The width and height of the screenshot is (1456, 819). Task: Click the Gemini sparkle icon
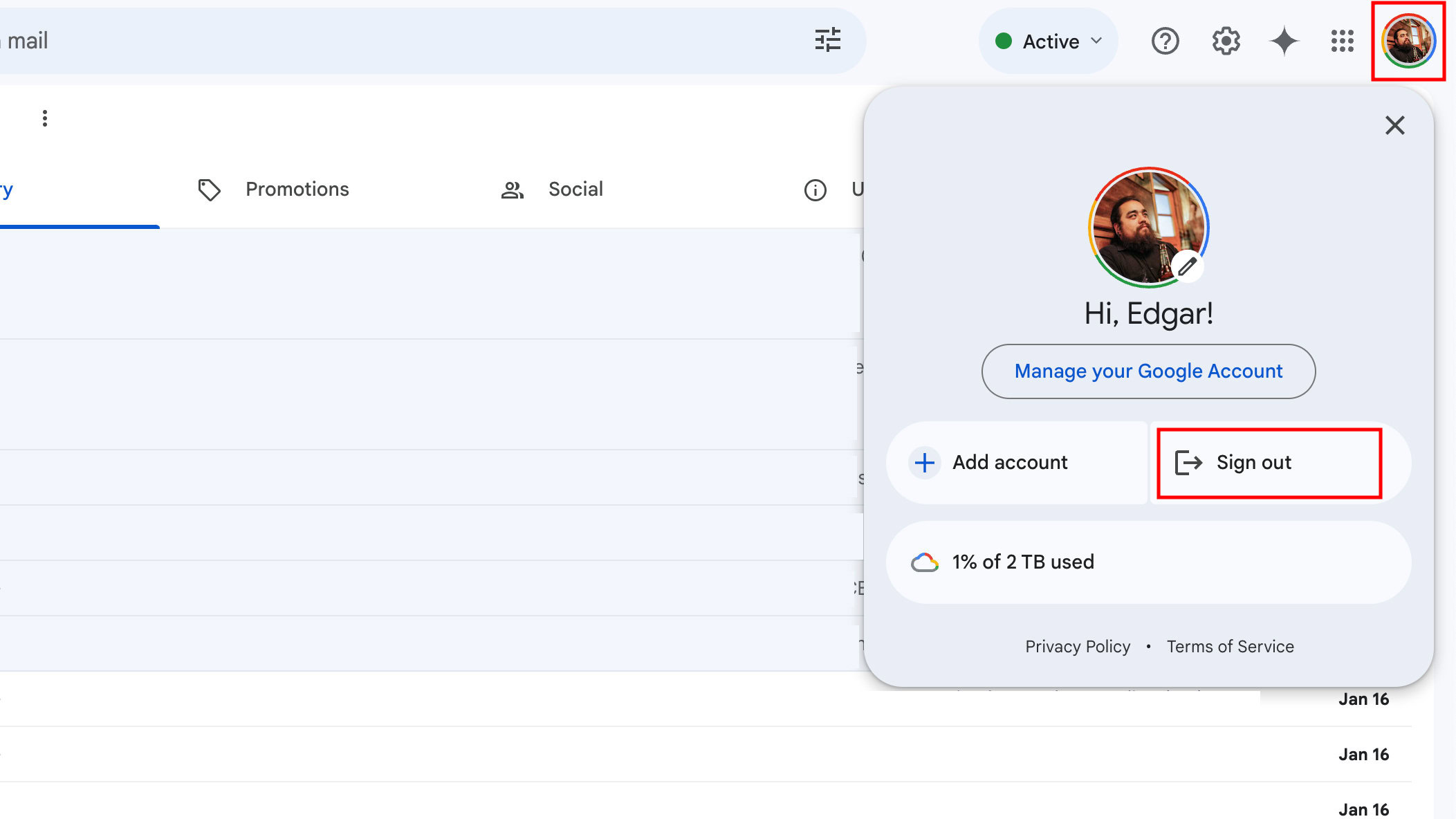click(x=1284, y=40)
